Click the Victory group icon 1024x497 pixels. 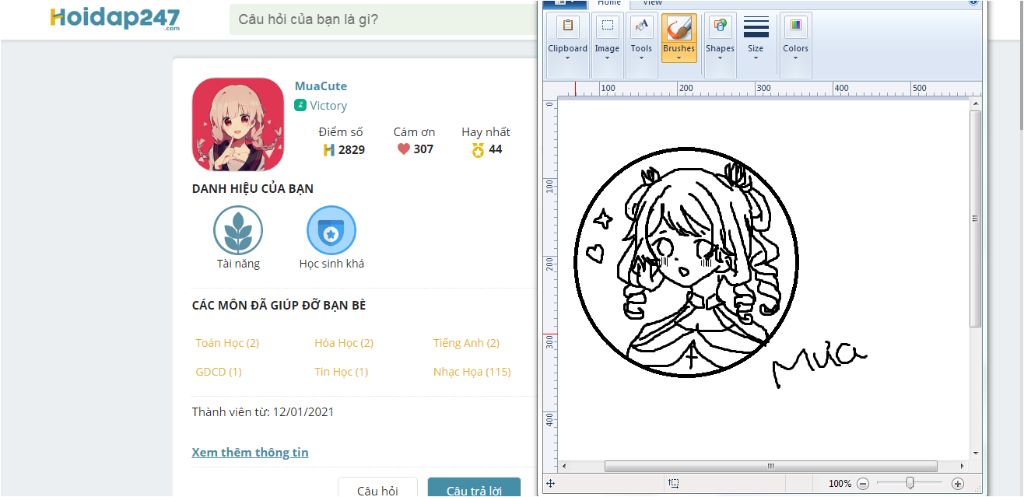pyautogui.click(x=300, y=105)
